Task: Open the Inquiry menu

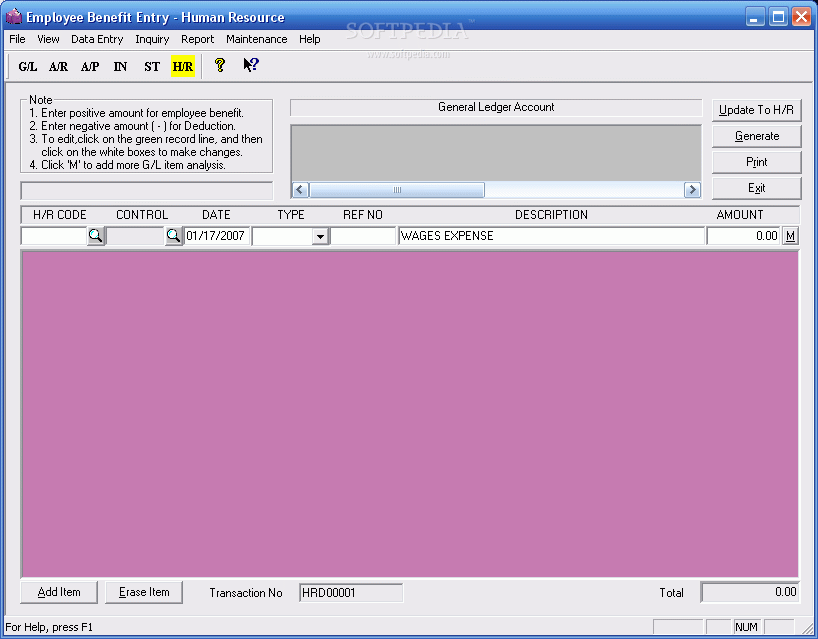Action: [152, 39]
